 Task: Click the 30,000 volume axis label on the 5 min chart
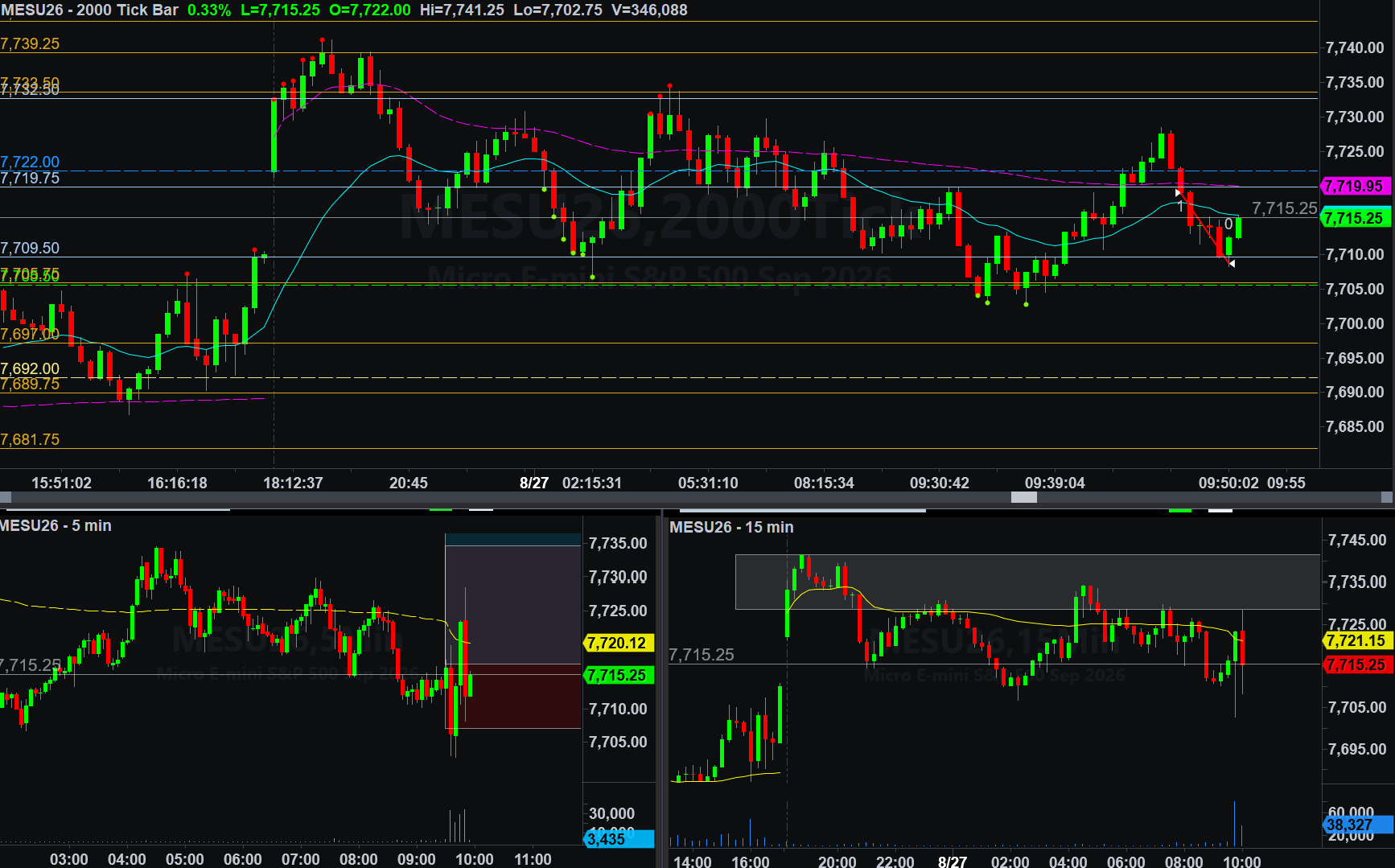click(x=611, y=814)
